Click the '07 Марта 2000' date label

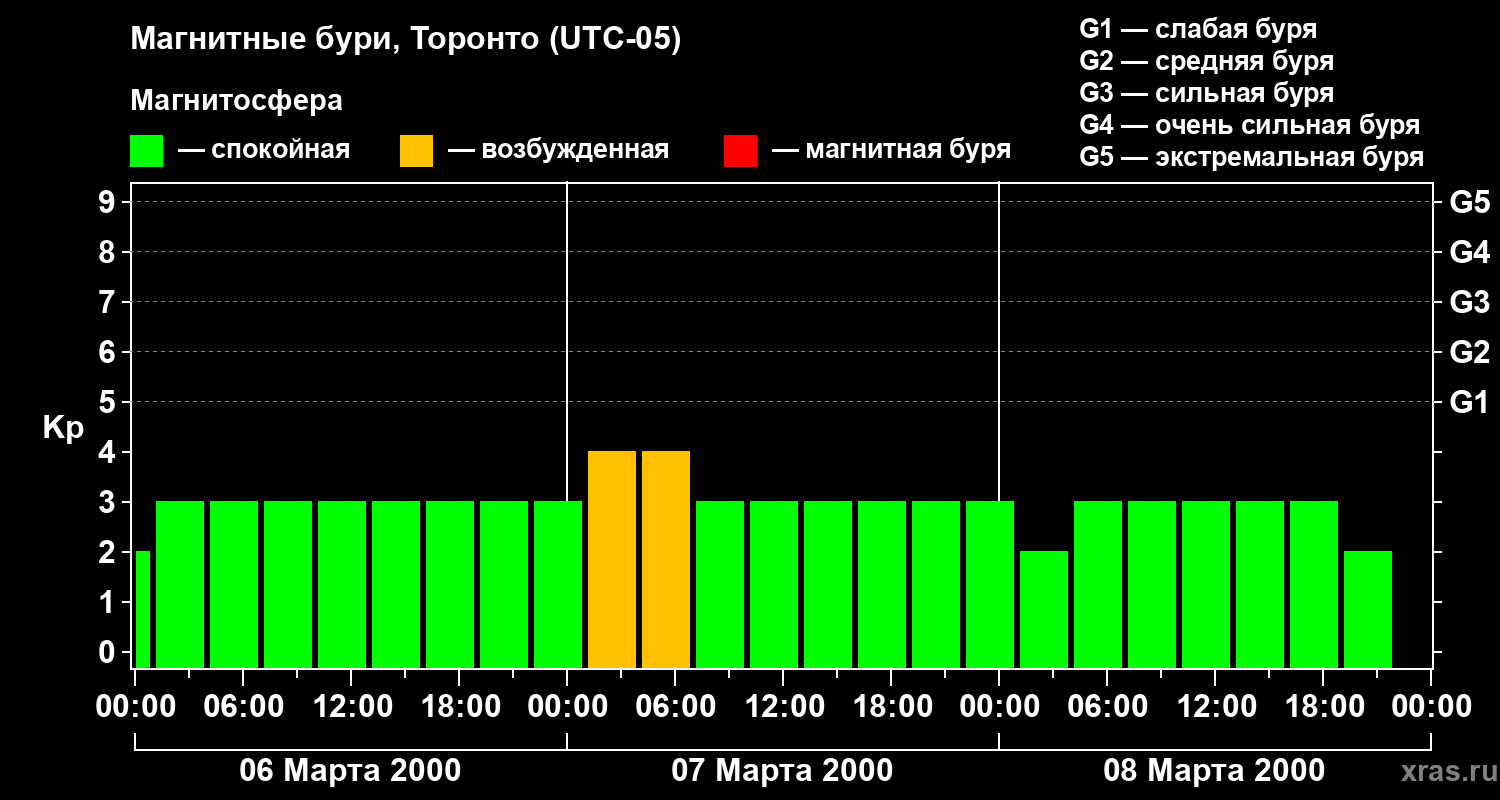782,771
